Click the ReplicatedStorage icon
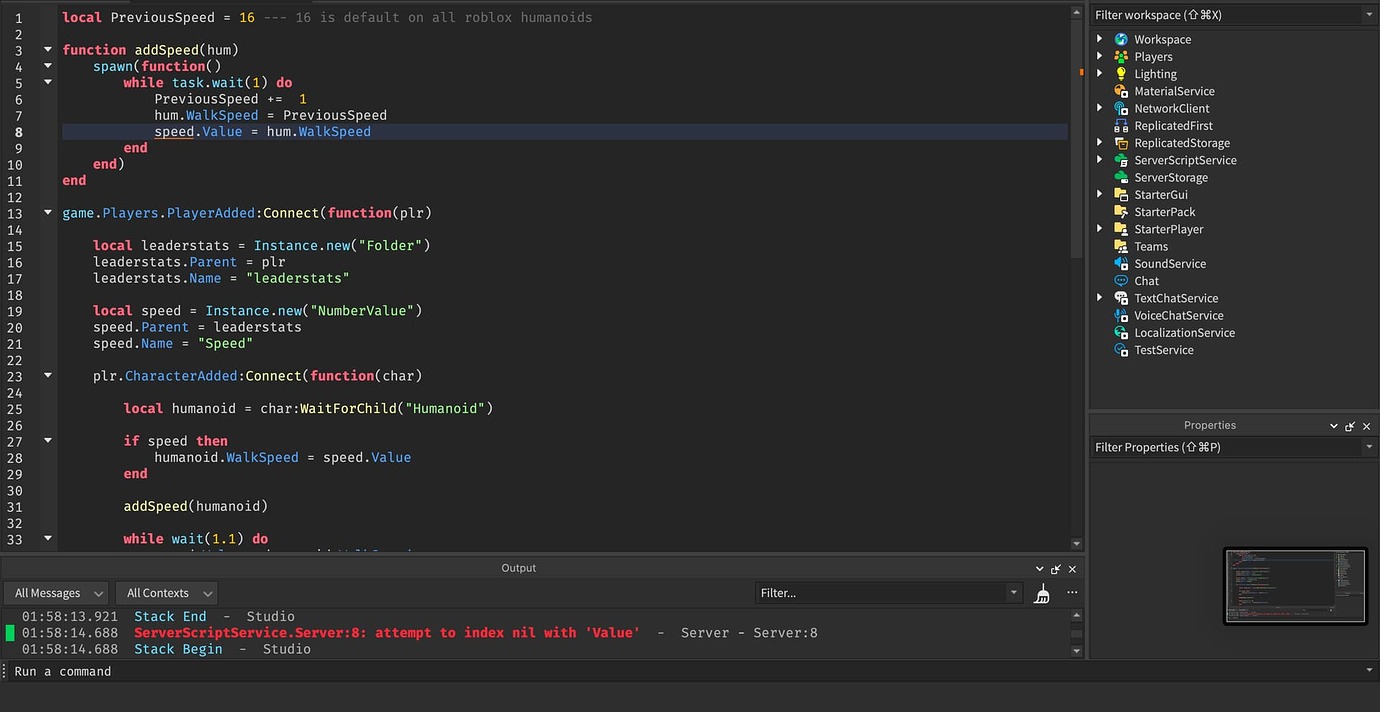This screenshot has height=712, width=1380. click(x=1121, y=143)
